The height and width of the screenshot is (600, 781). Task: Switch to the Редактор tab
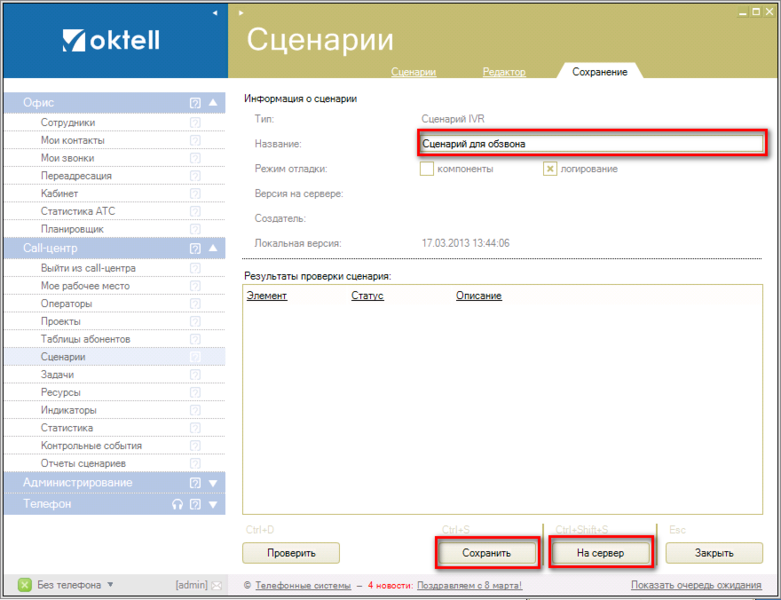[504, 72]
